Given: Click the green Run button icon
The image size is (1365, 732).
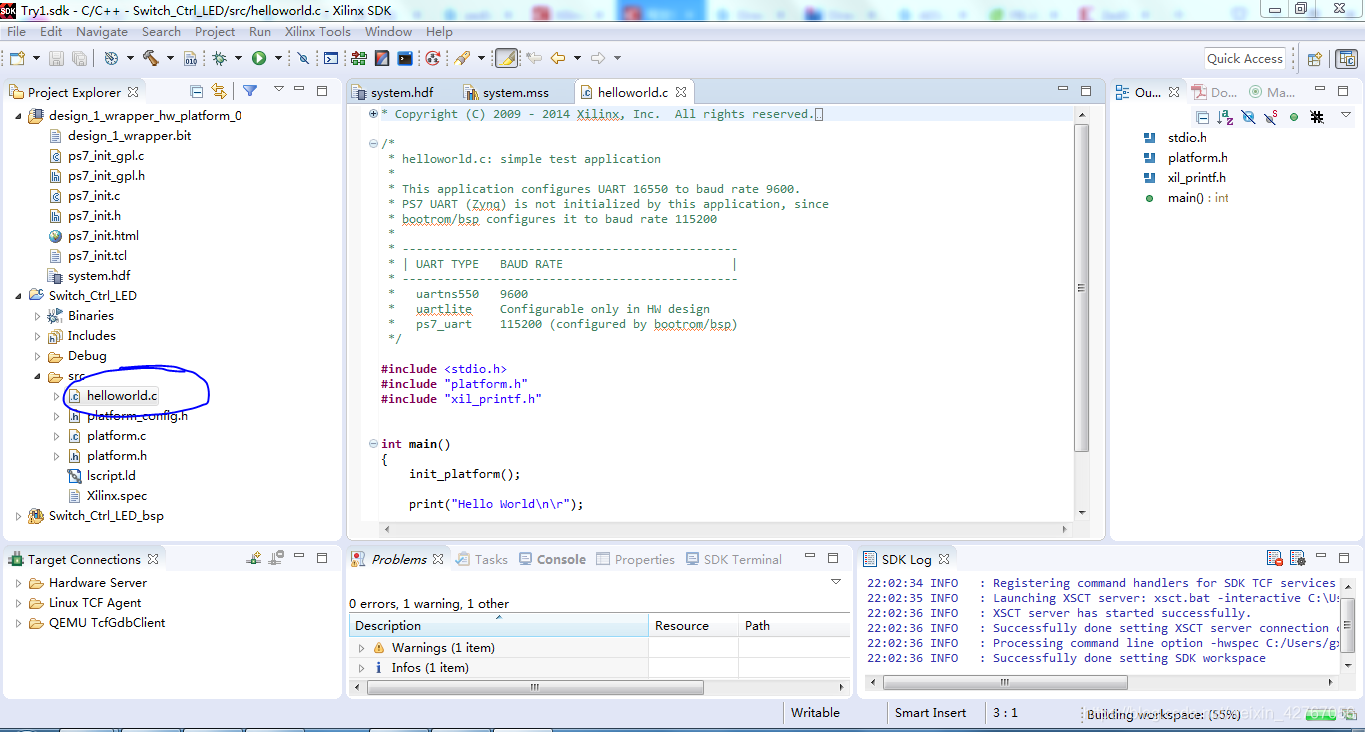Looking at the screenshot, I should click(259, 59).
